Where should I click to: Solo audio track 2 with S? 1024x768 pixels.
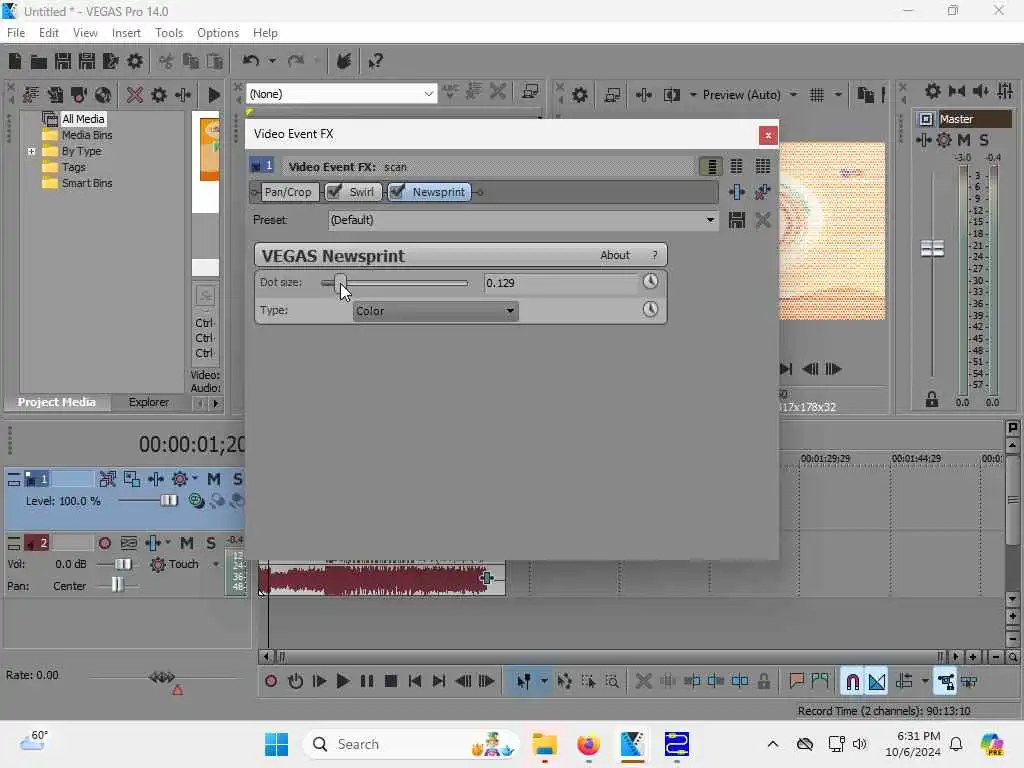[211, 543]
